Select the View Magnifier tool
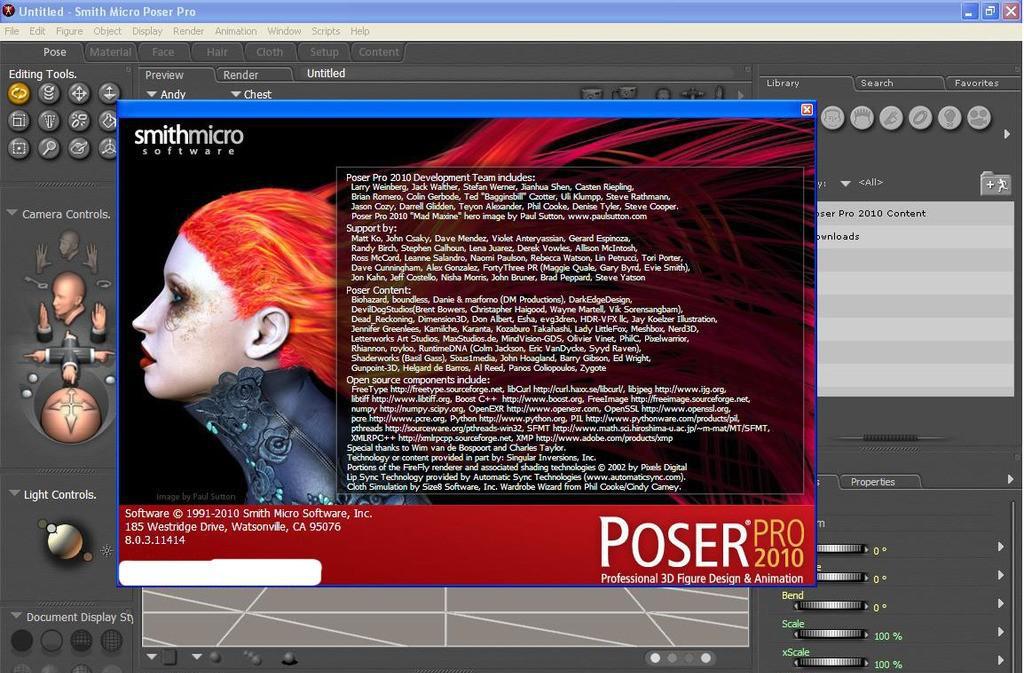The width and height of the screenshot is (1024, 673). (x=49, y=149)
